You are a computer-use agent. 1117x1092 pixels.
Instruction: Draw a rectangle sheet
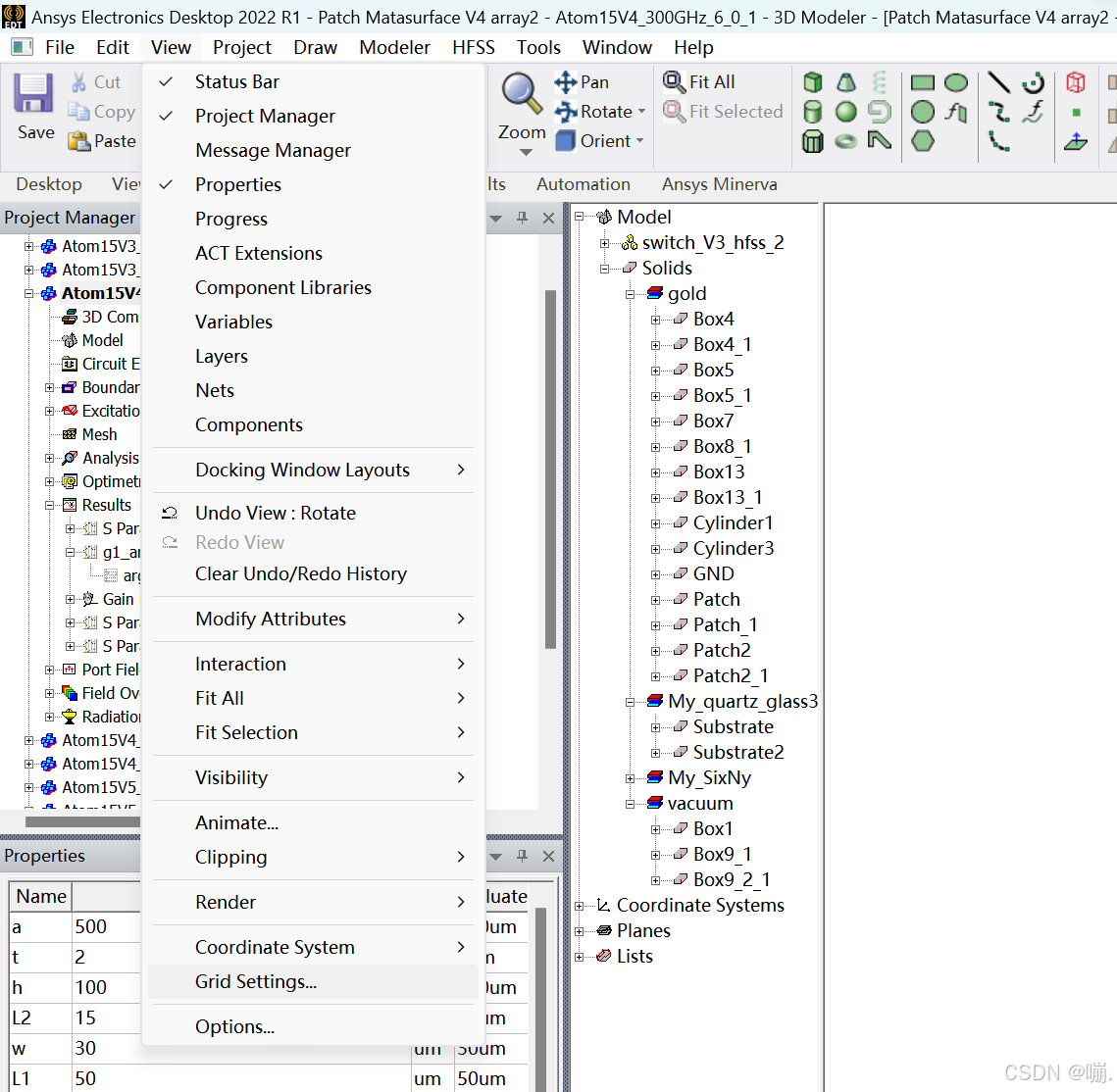click(923, 82)
